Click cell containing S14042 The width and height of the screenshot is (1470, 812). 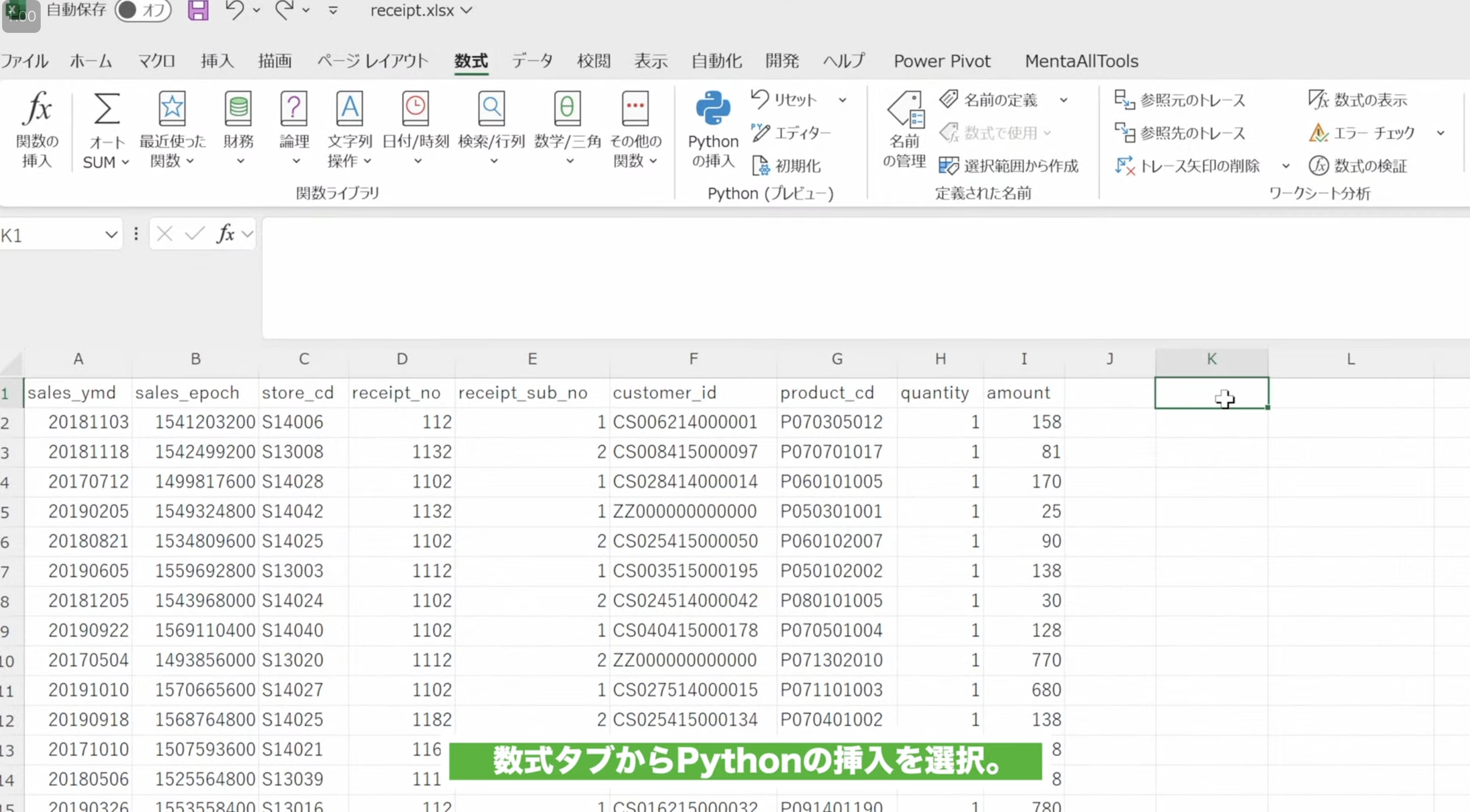303,511
